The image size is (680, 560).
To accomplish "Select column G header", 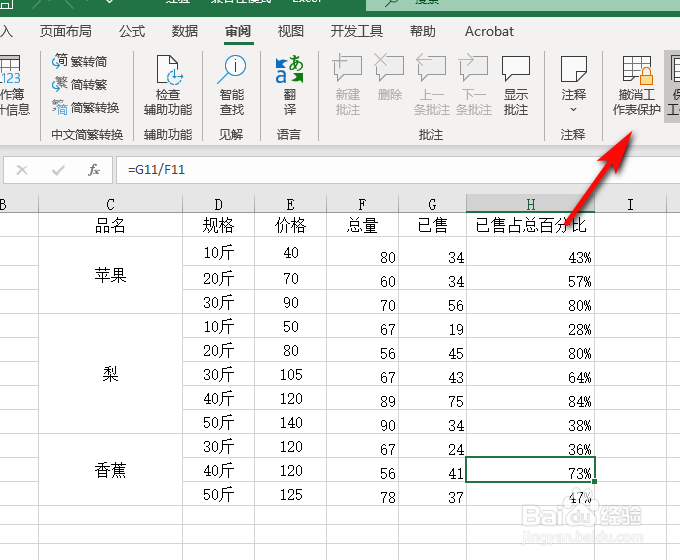I will pyautogui.click(x=432, y=204).
